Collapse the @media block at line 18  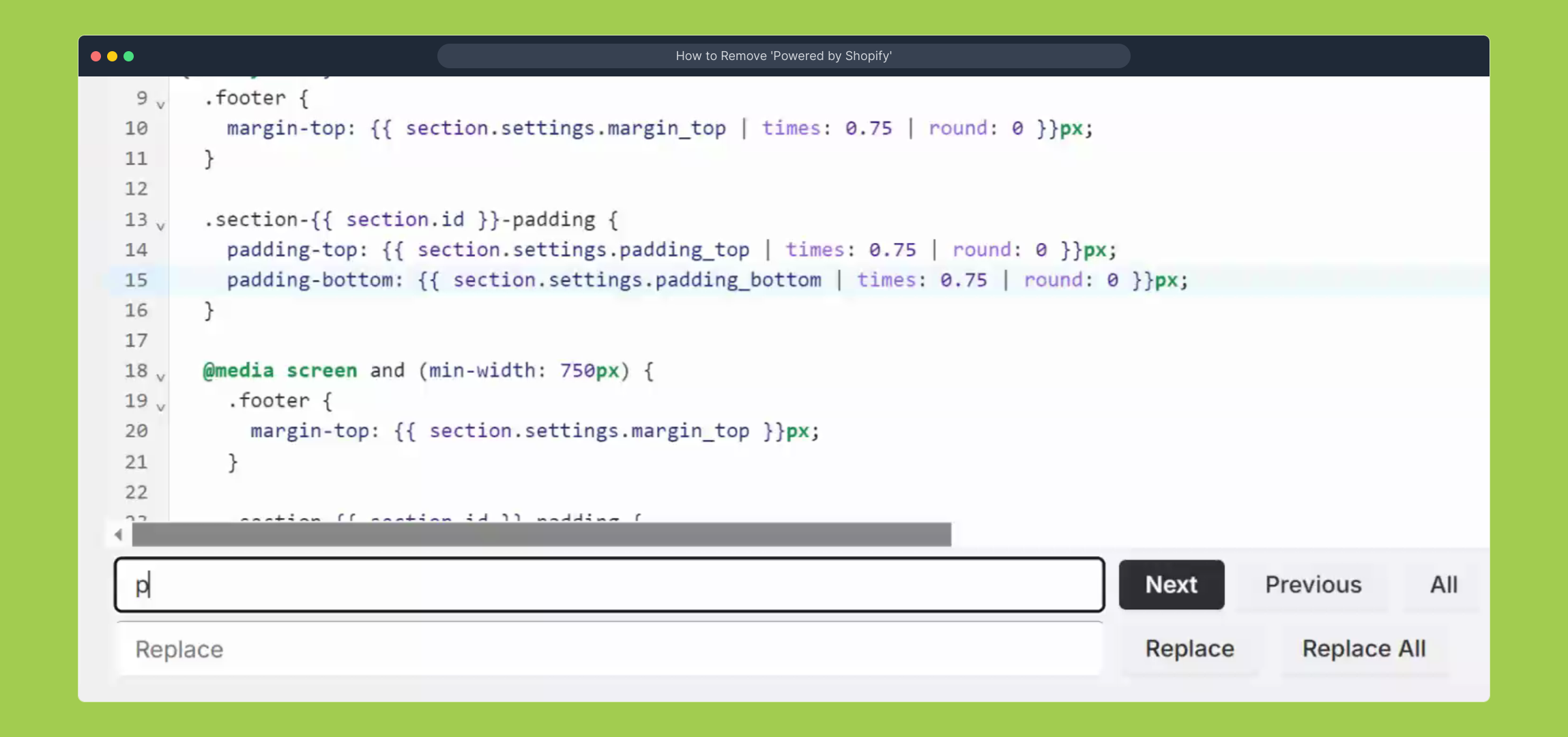coord(160,377)
